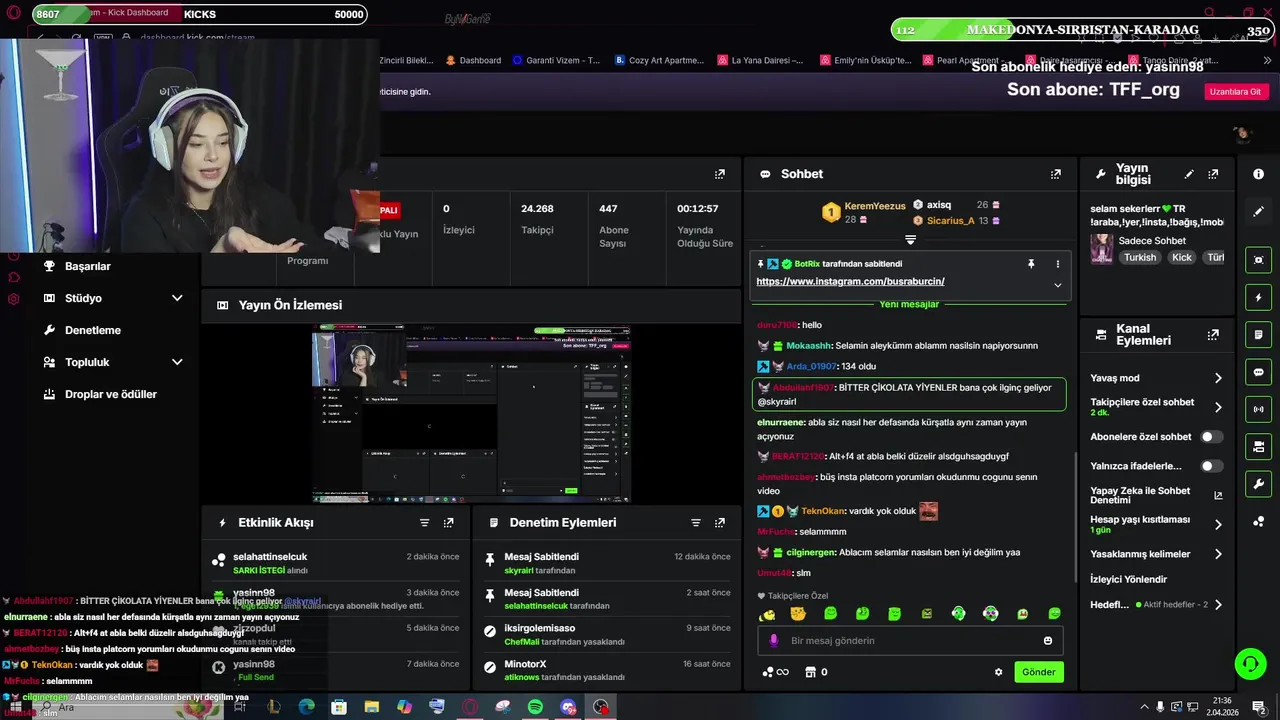Jump to Yeni mesajlar in chat
Image resolution: width=1280 pixels, height=720 pixels.
909,304
